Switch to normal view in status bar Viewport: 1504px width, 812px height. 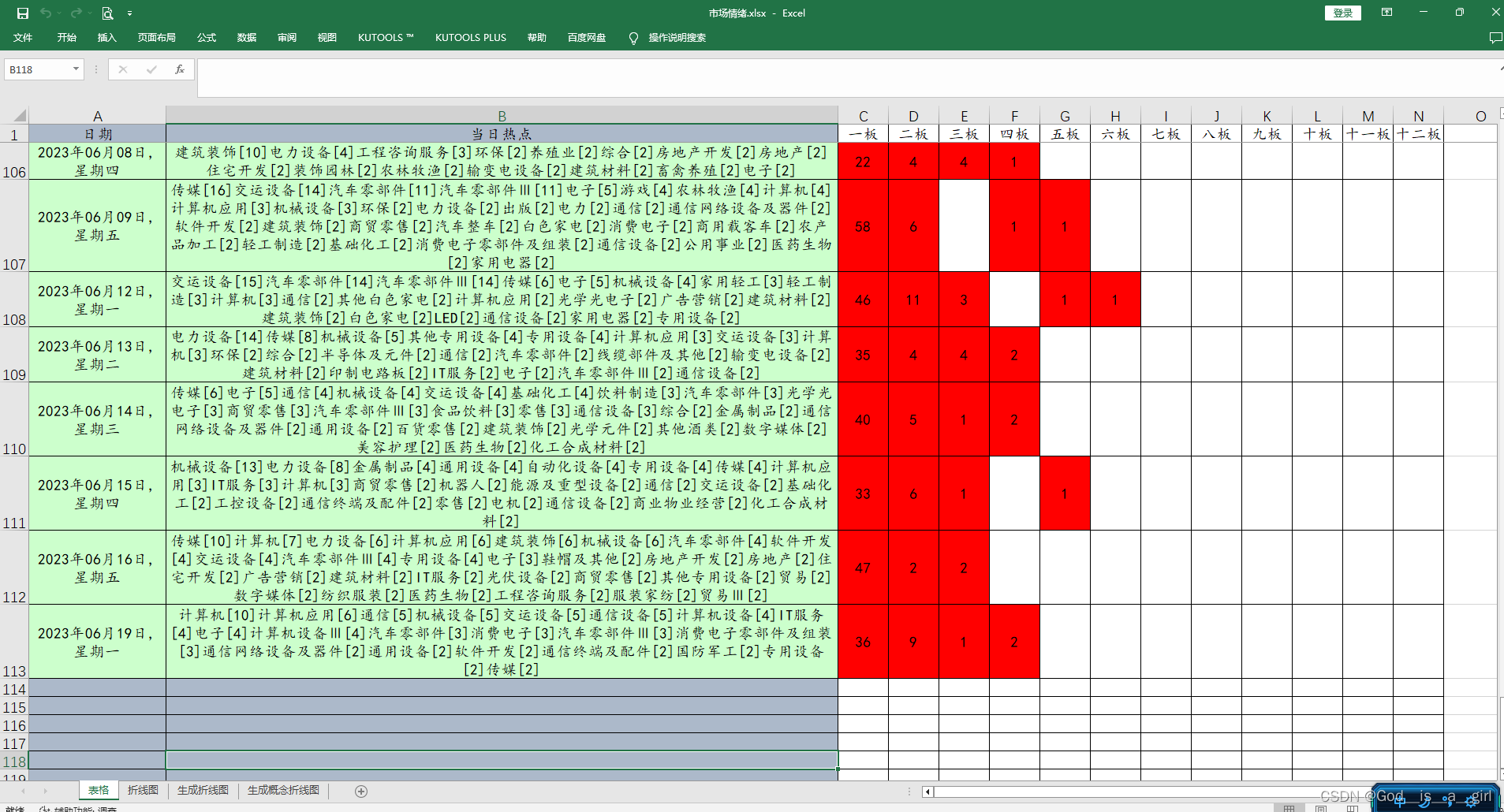click(1289, 808)
